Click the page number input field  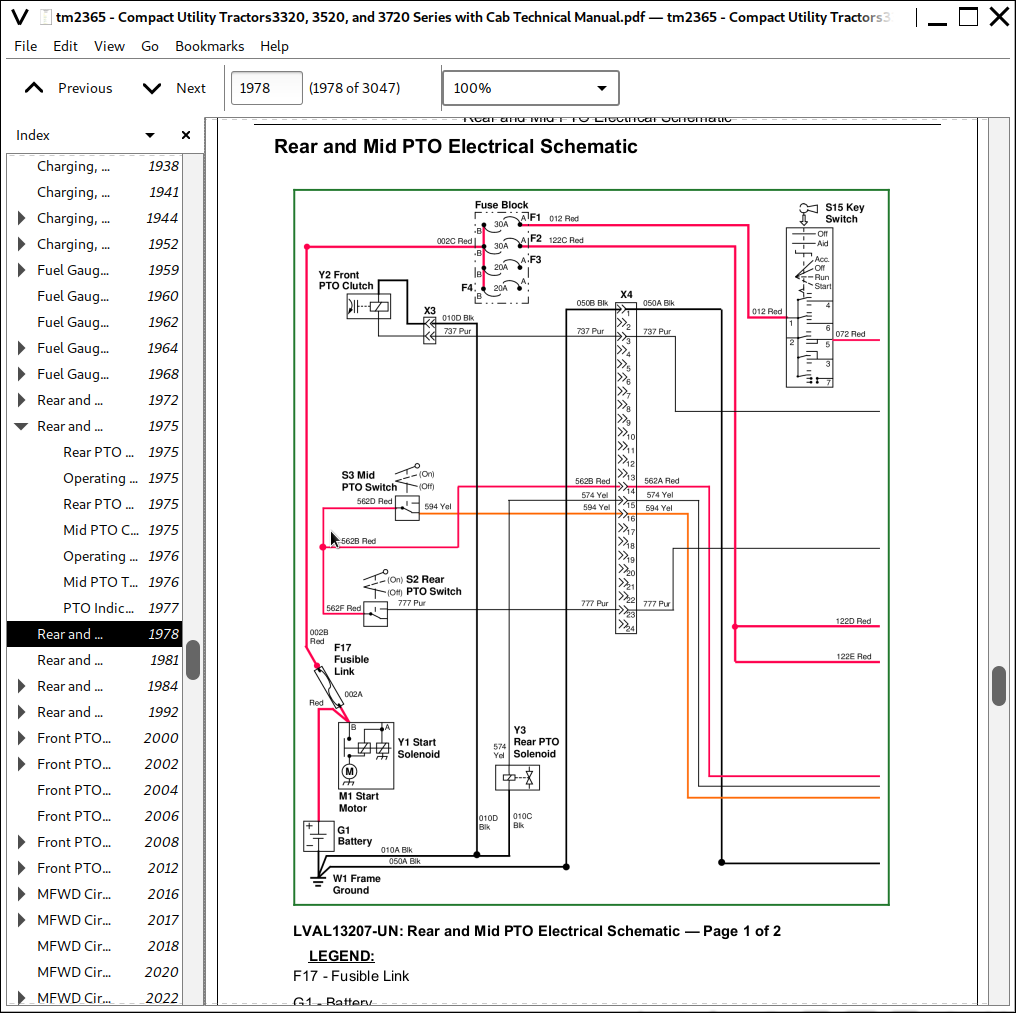[266, 88]
